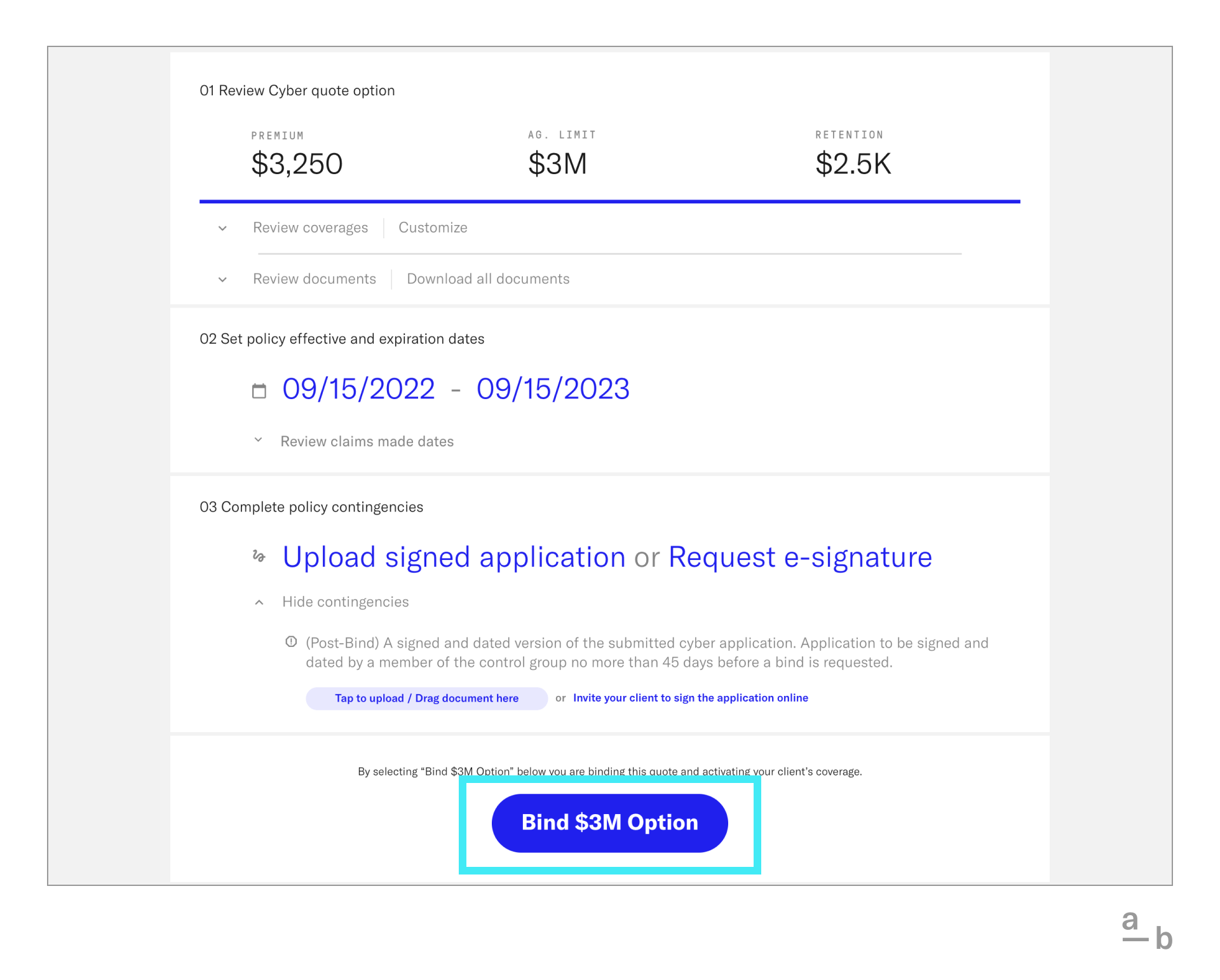Collapse the Hide contingencies chevron
The image size is (1220, 980).
(259, 602)
